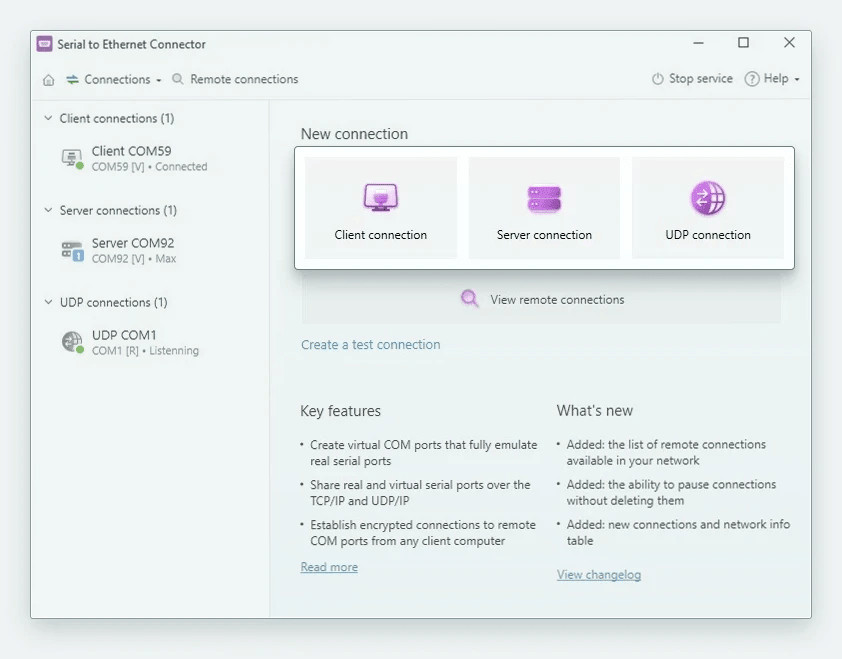Click the Help question mark icon
The width and height of the screenshot is (842, 659).
pyautogui.click(x=752, y=79)
